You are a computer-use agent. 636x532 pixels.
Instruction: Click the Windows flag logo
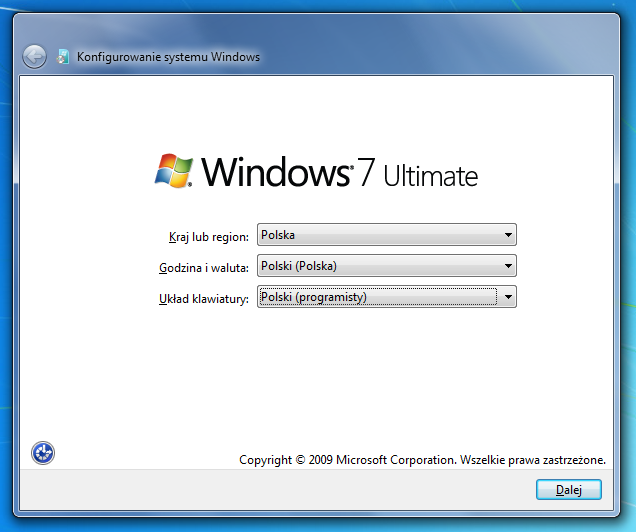(174, 171)
